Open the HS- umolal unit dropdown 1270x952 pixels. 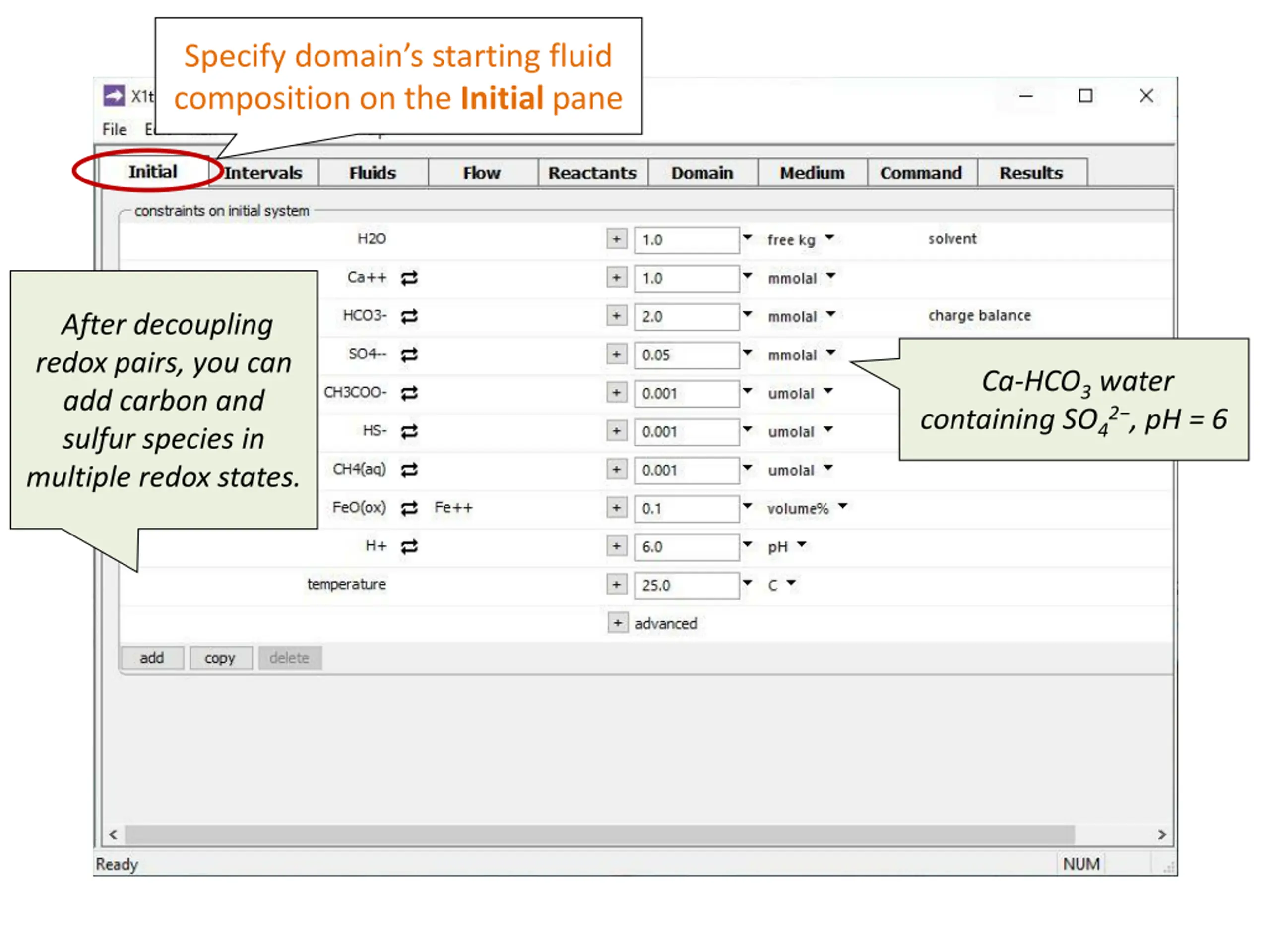pyautogui.click(x=828, y=430)
